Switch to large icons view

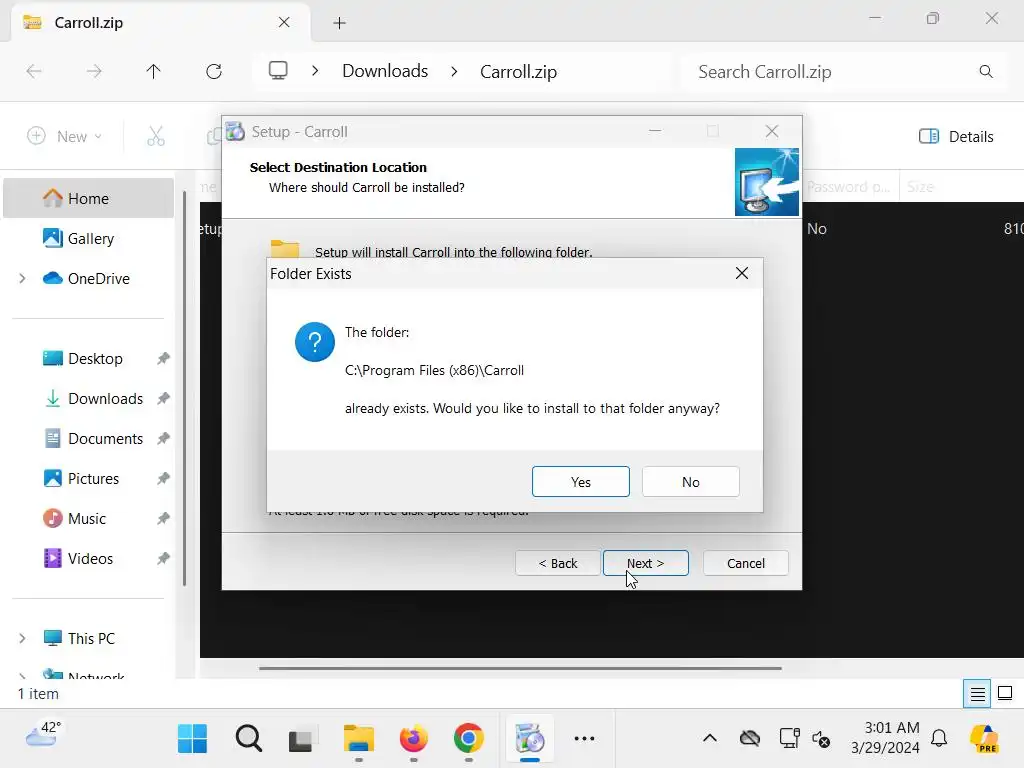[1005, 694]
